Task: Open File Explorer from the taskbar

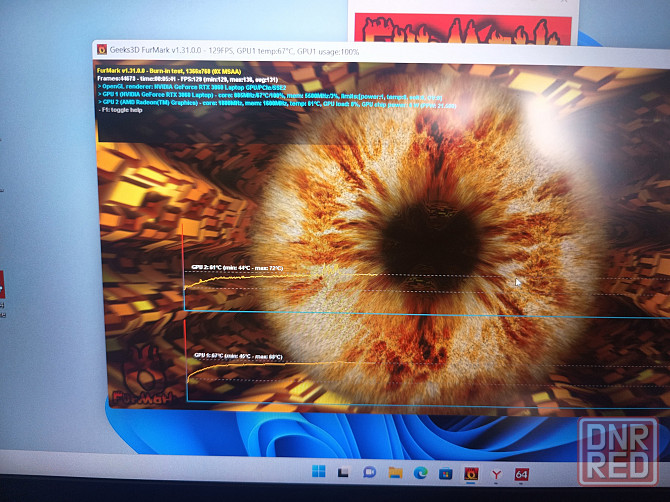Action: [395, 473]
